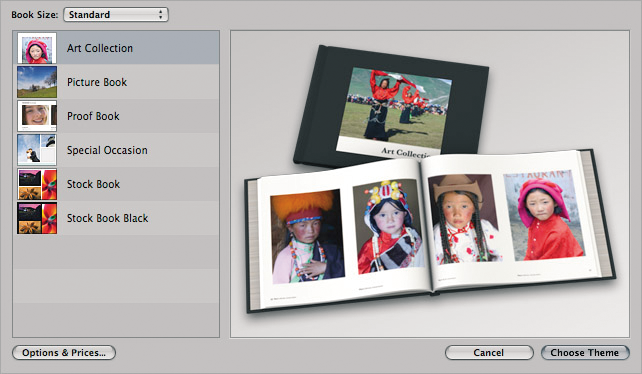Click the open book spread preview

[430, 231]
